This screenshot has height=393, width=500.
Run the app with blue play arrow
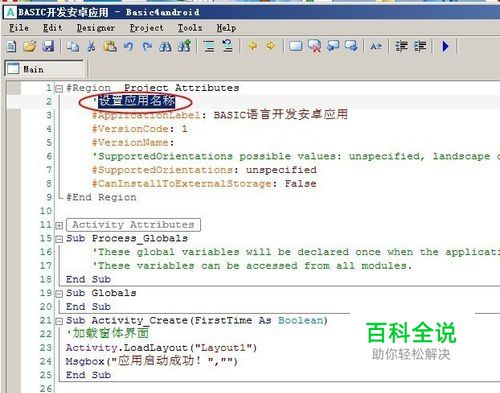point(446,46)
